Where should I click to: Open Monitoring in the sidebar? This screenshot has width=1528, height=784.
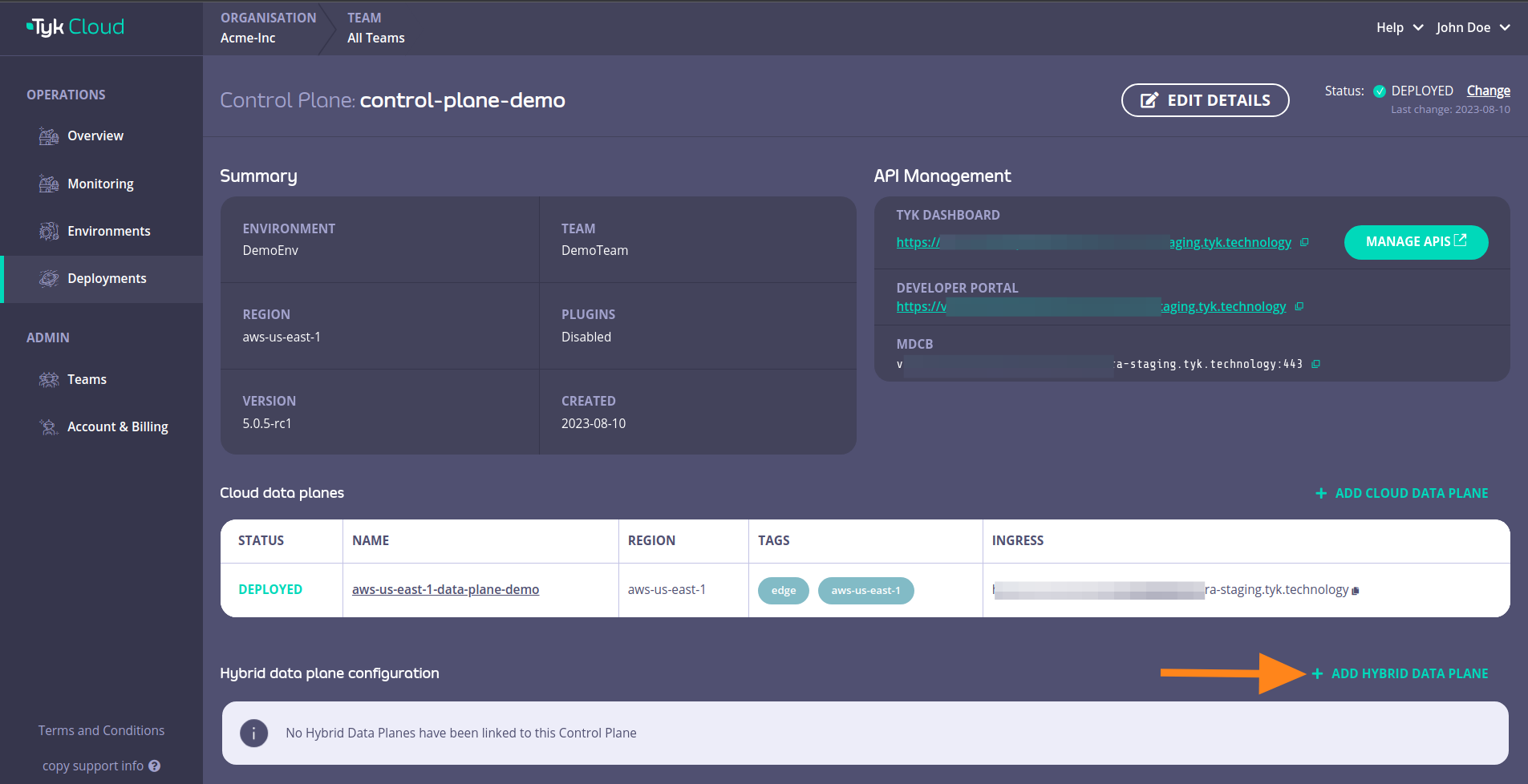click(x=100, y=184)
